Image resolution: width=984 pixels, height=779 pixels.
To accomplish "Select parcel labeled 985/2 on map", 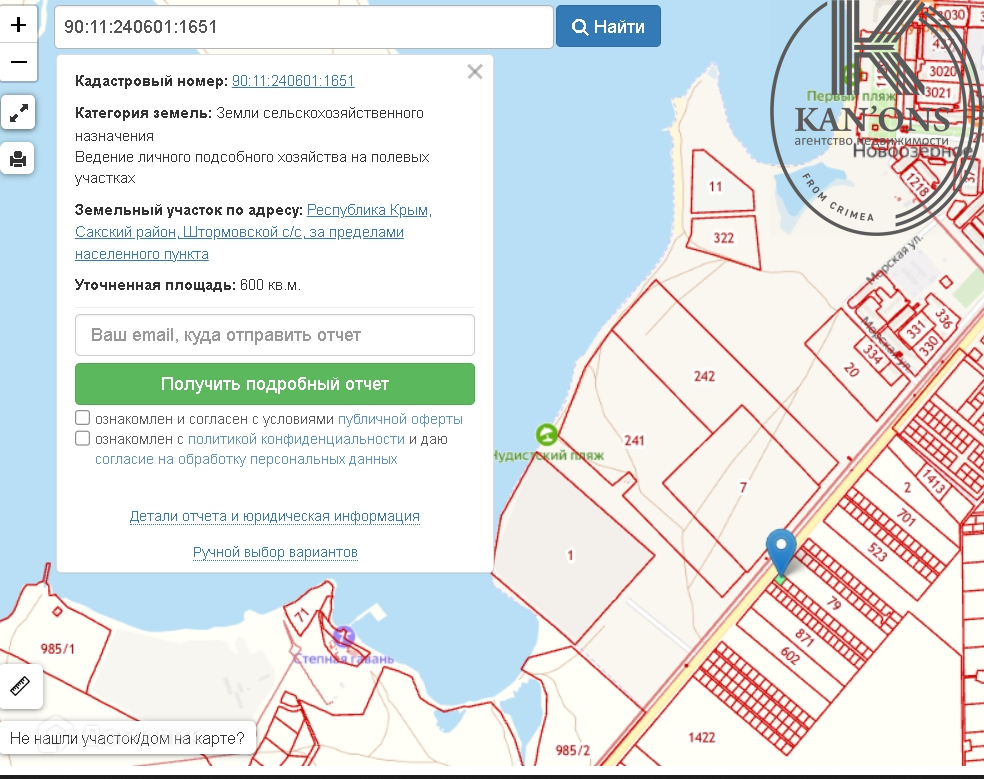I will pos(573,750).
